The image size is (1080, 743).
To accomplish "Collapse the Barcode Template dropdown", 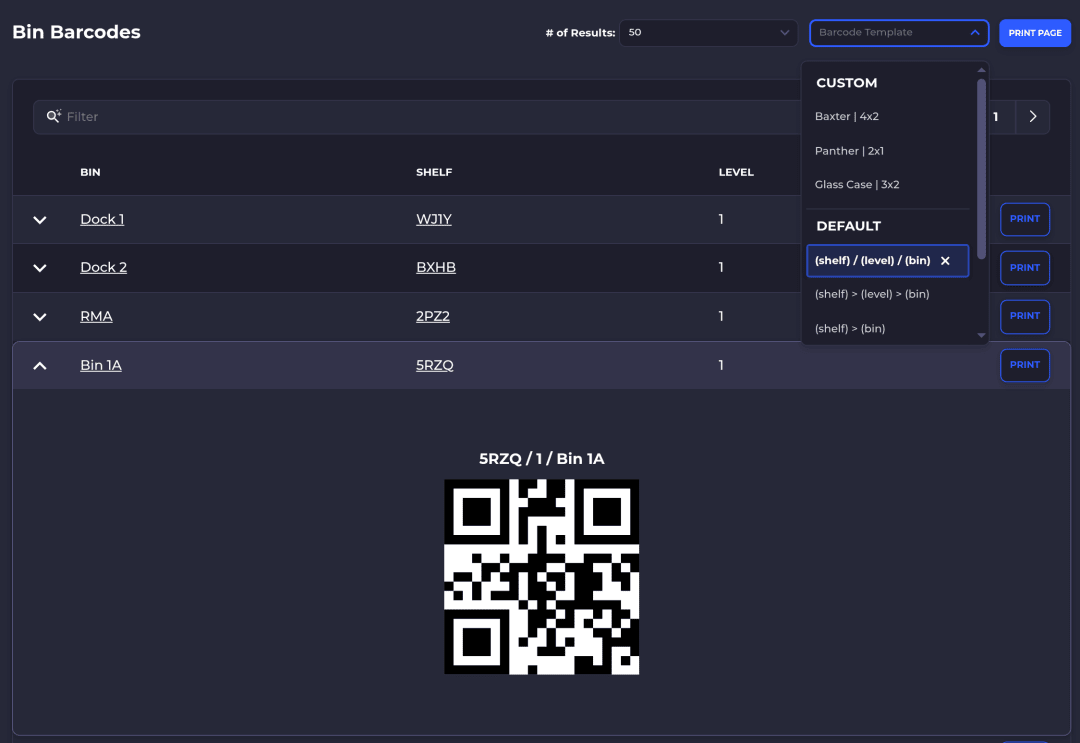I will click(975, 32).
